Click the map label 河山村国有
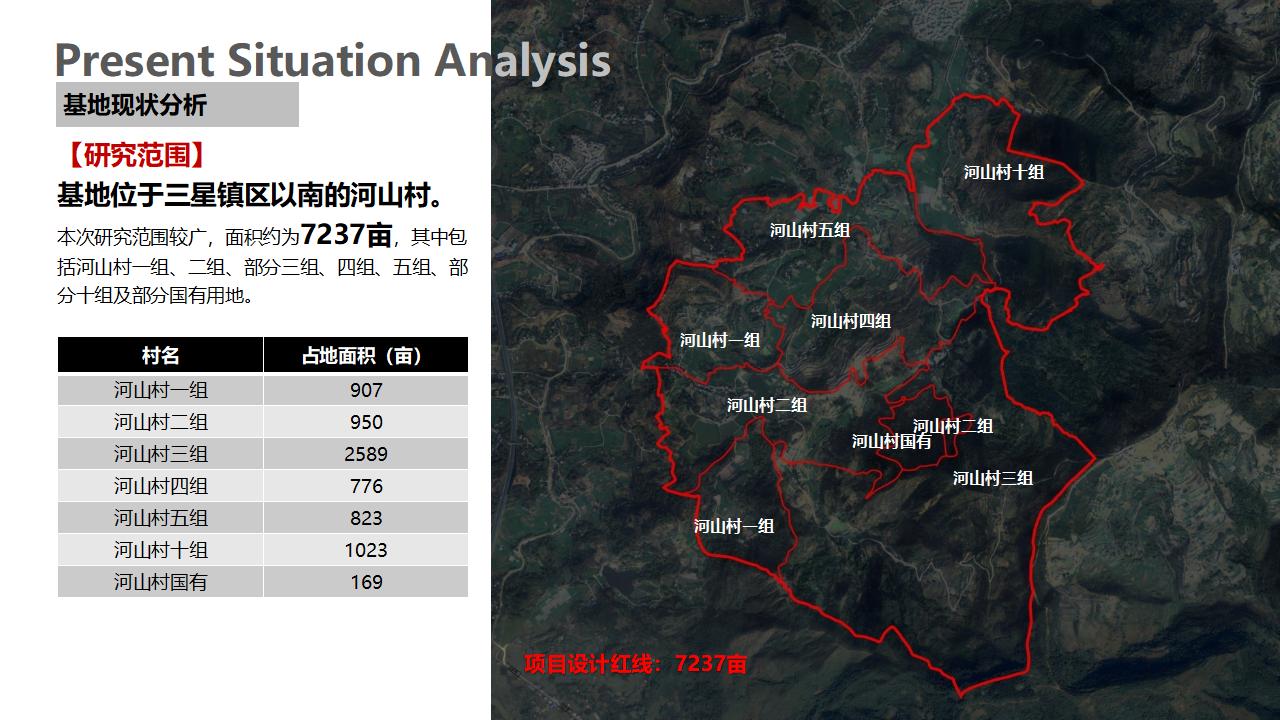Screen dimensions: 1280x720 (x=892, y=441)
